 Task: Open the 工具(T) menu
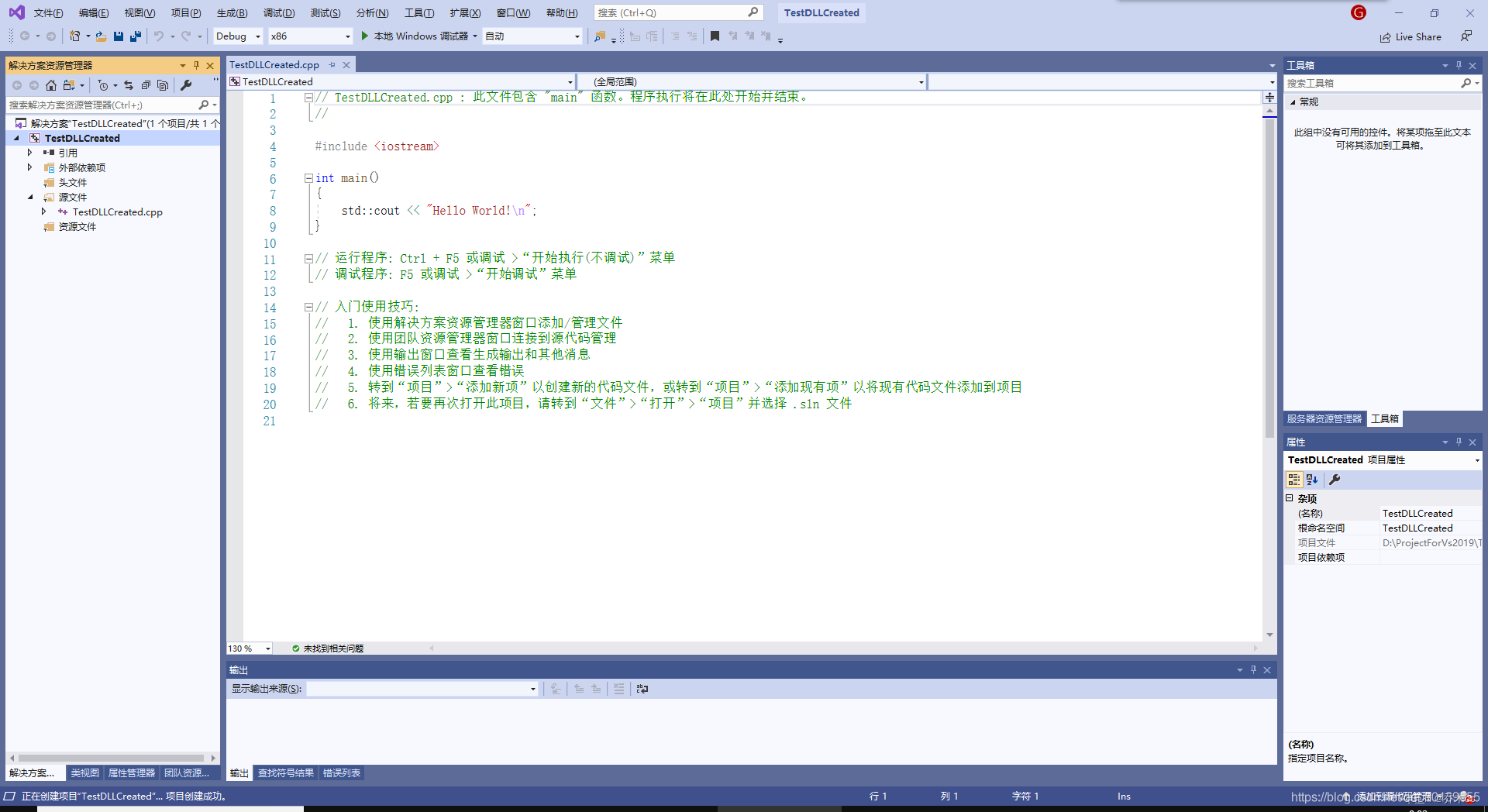click(x=419, y=12)
